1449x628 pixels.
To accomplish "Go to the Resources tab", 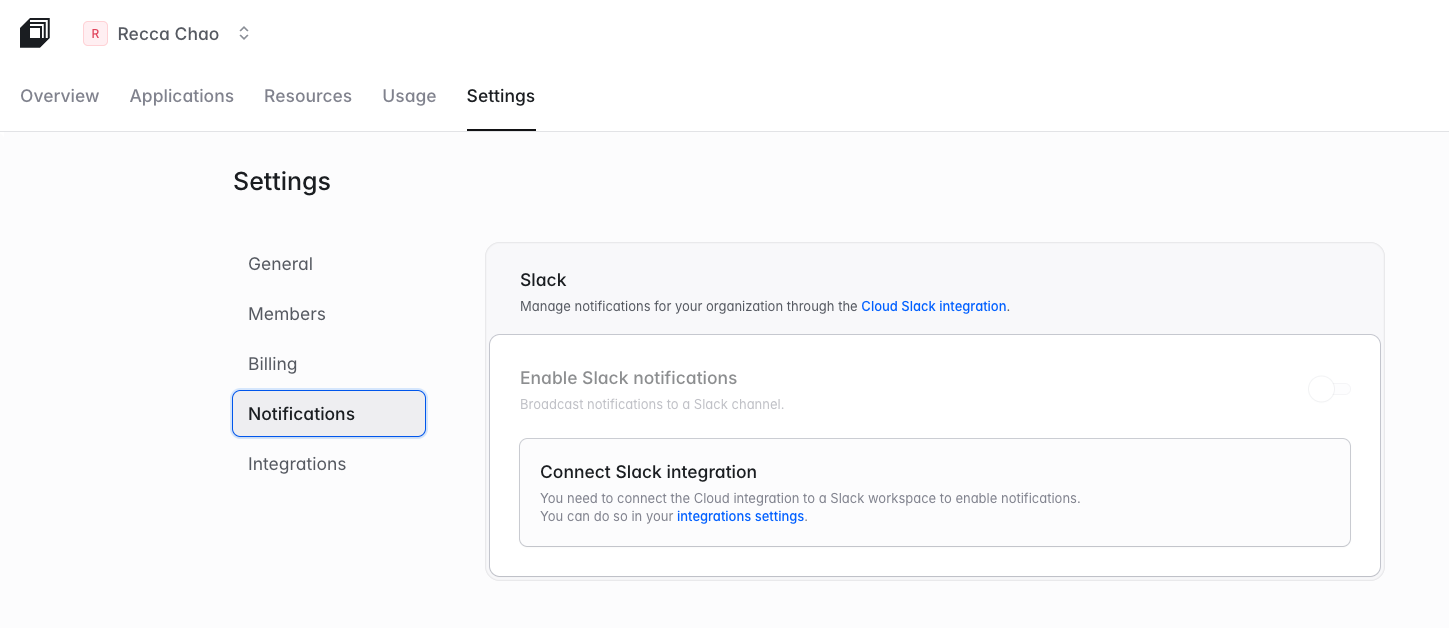I will [307, 96].
